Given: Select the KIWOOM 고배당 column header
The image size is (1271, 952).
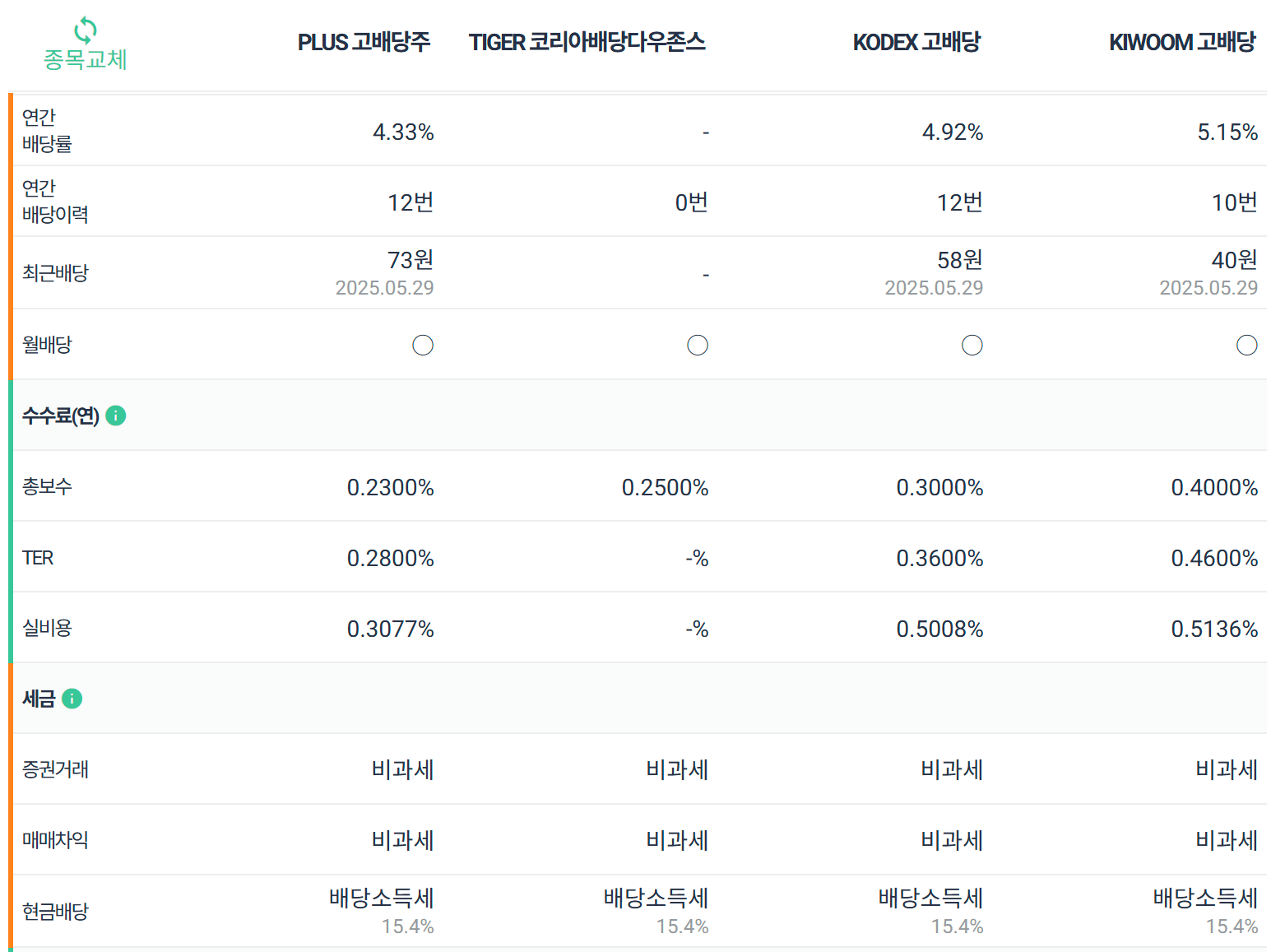Looking at the screenshot, I should pyautogui.click(x=1182, y=42).
